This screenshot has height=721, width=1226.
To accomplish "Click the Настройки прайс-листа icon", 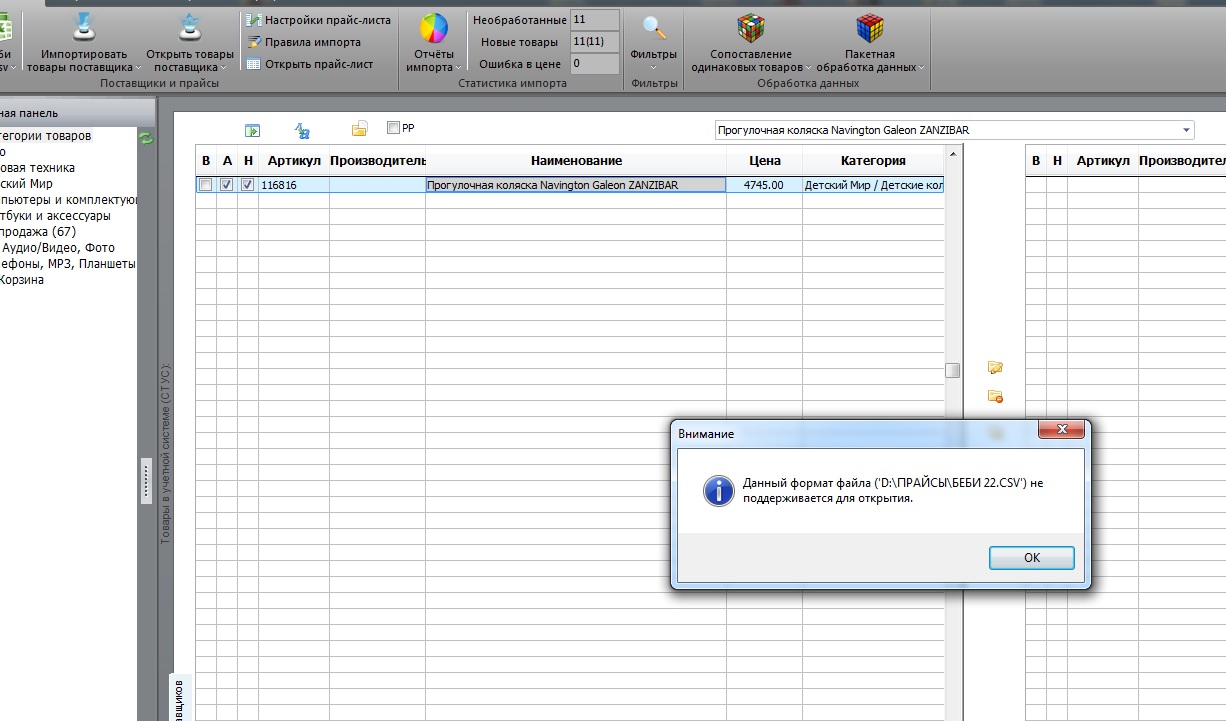I will (253, 20).
